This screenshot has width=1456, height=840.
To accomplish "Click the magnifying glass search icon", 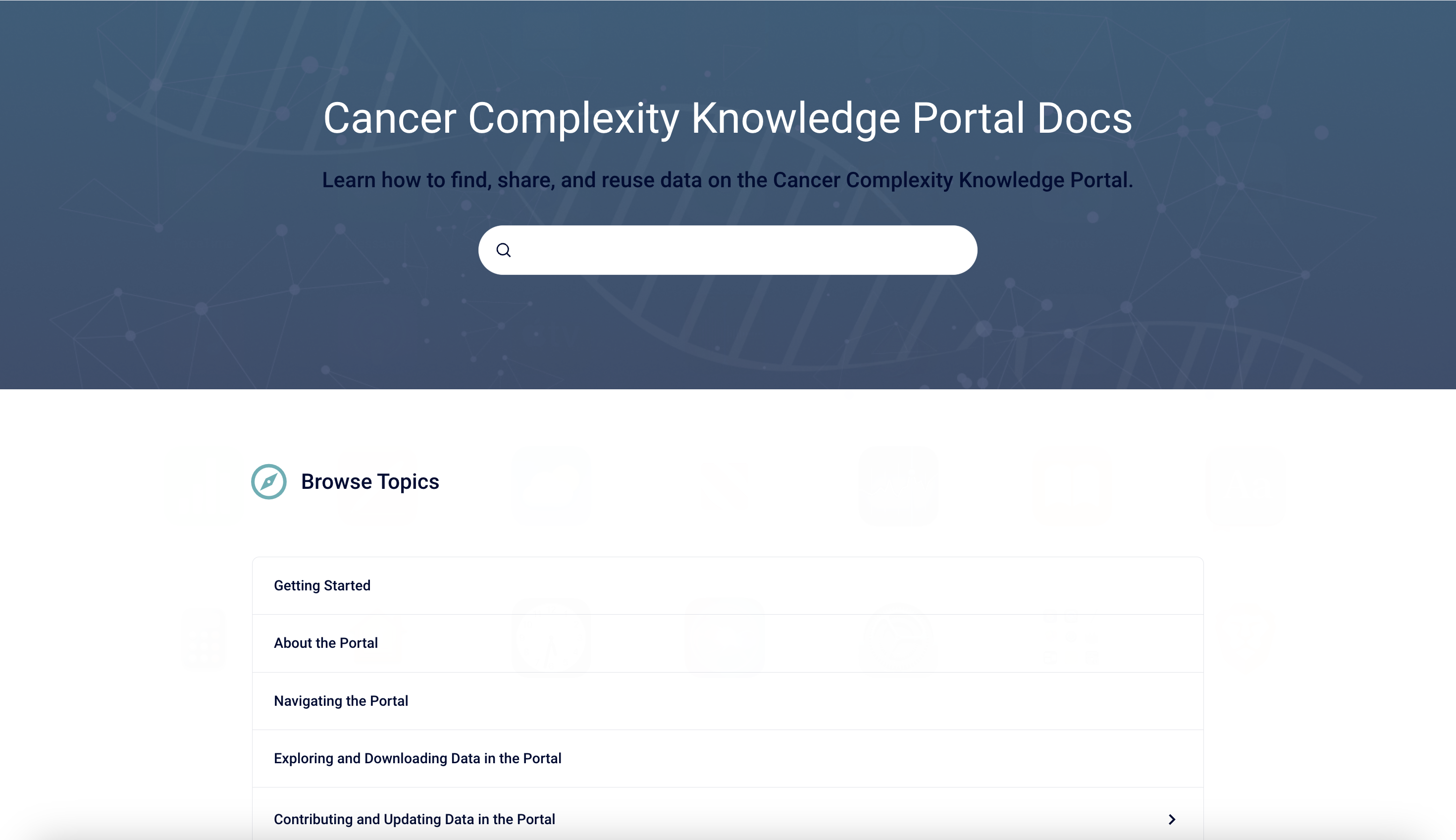I will coord(504,250).
